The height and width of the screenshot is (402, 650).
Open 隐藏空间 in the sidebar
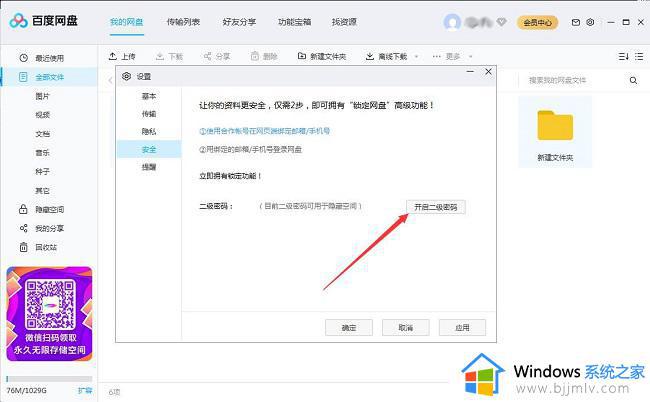[x=49, y=210]
